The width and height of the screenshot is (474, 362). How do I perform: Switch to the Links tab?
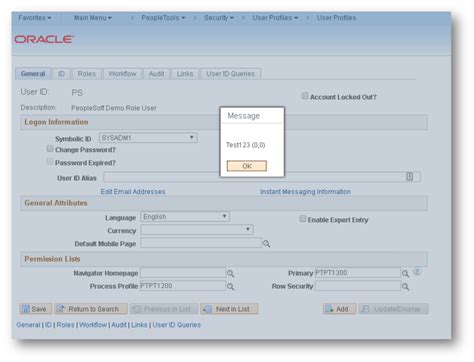click(185, 74)
